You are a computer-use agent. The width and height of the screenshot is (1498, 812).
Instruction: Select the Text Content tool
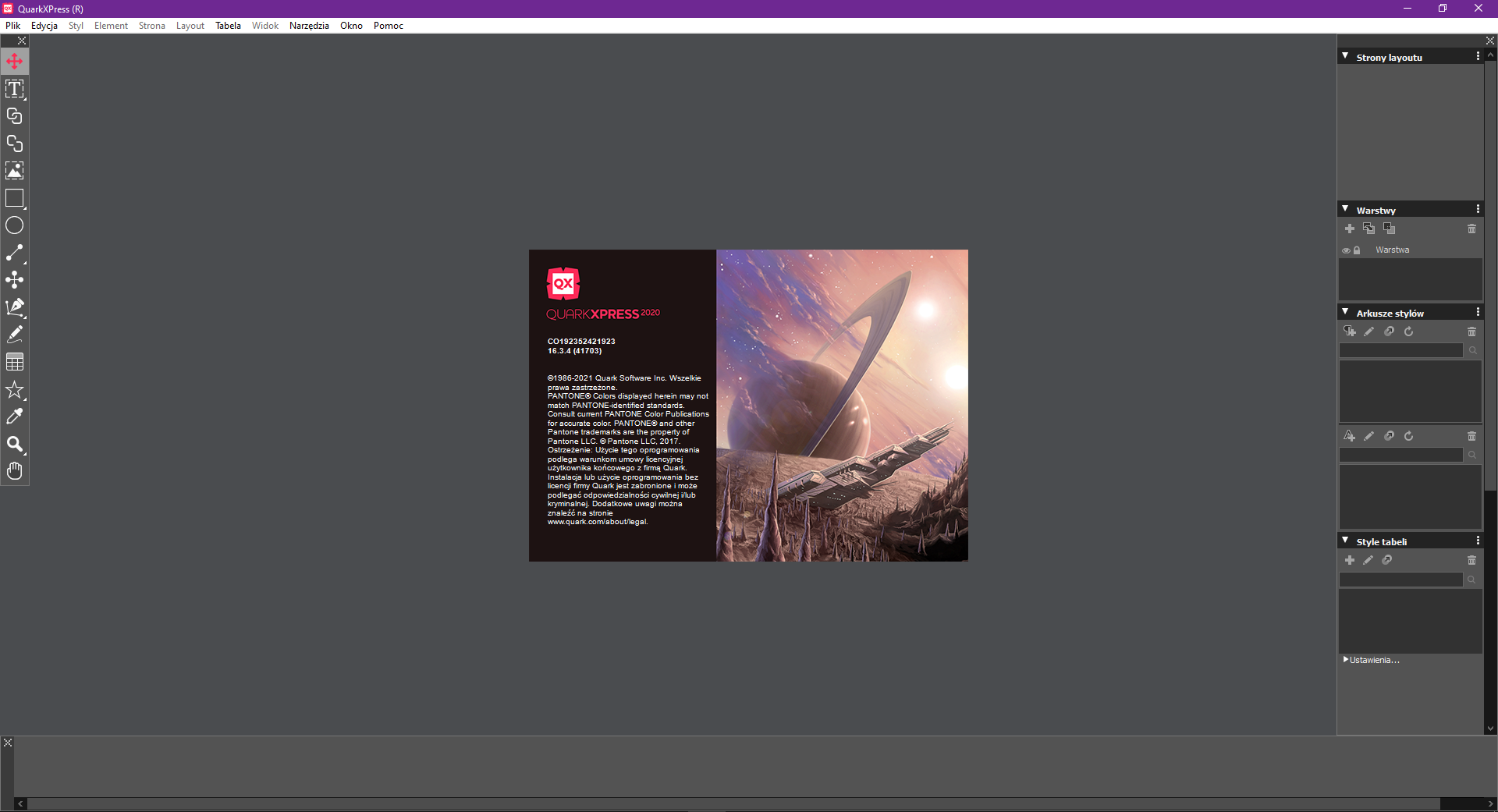pos(15,89)
